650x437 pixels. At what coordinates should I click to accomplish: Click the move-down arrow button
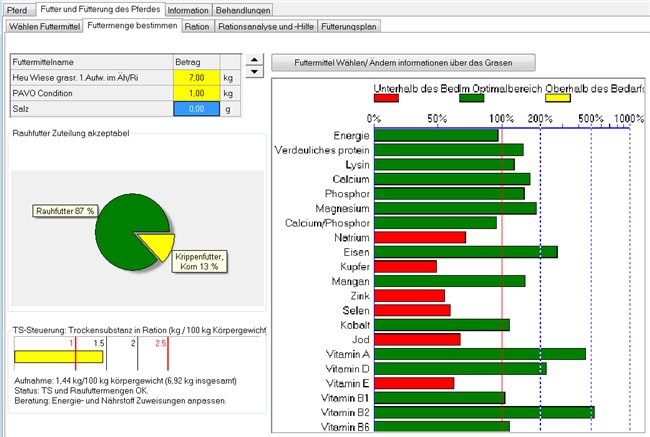coord(254,72)
